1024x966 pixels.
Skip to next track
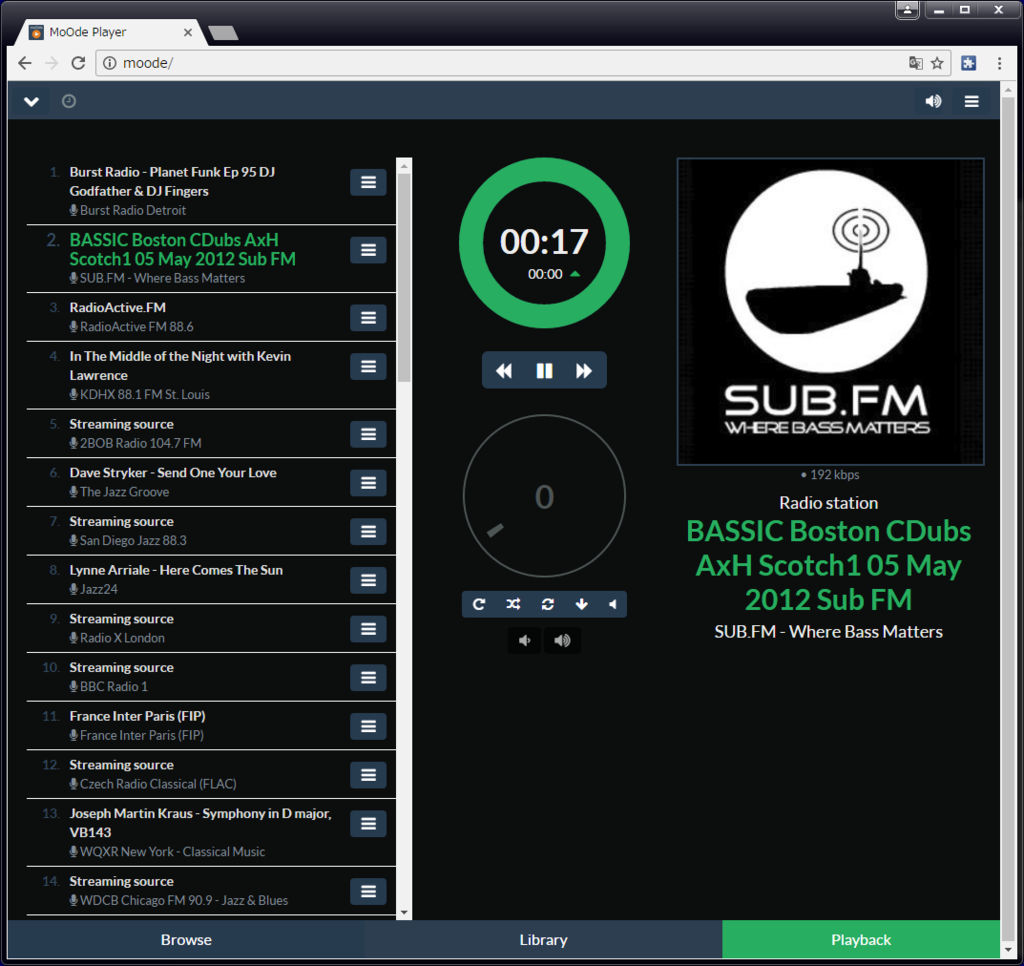584,371
